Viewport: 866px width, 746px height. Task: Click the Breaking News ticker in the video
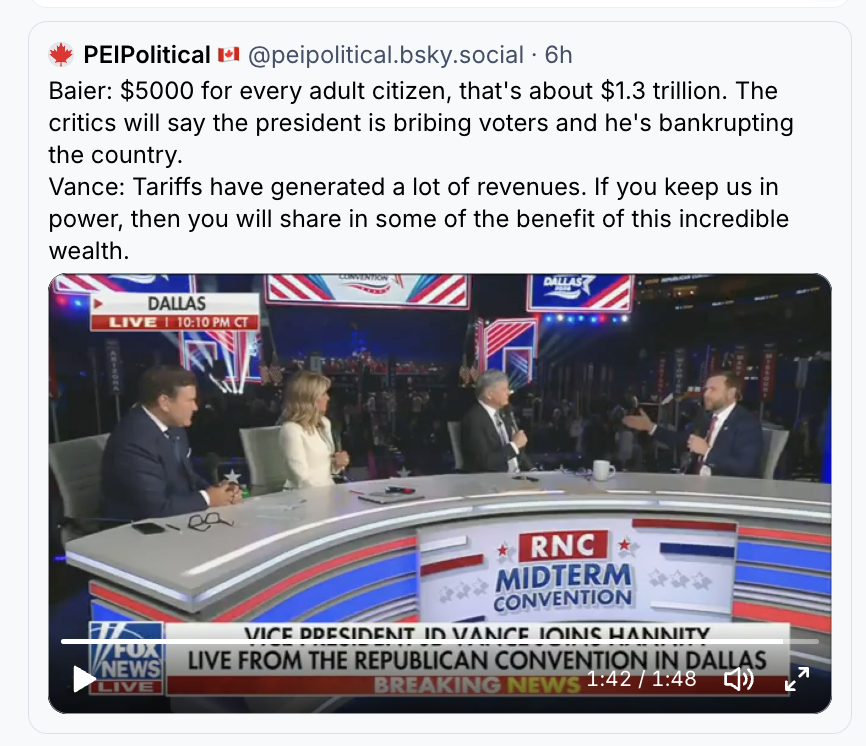(477, 685)
